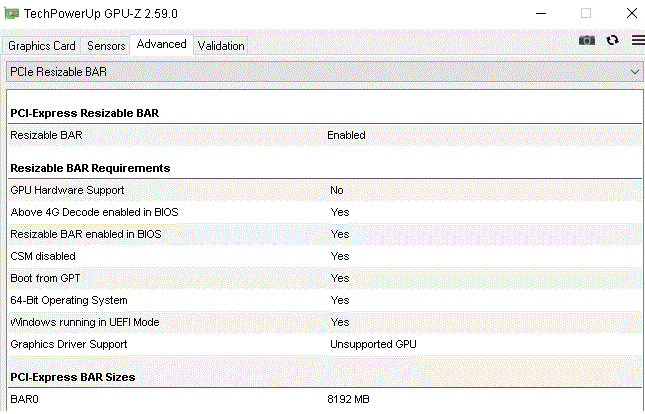Open the Sensors tab
Image resolution: width=645 pixels, height=414 pixels.
pos(106,46)
